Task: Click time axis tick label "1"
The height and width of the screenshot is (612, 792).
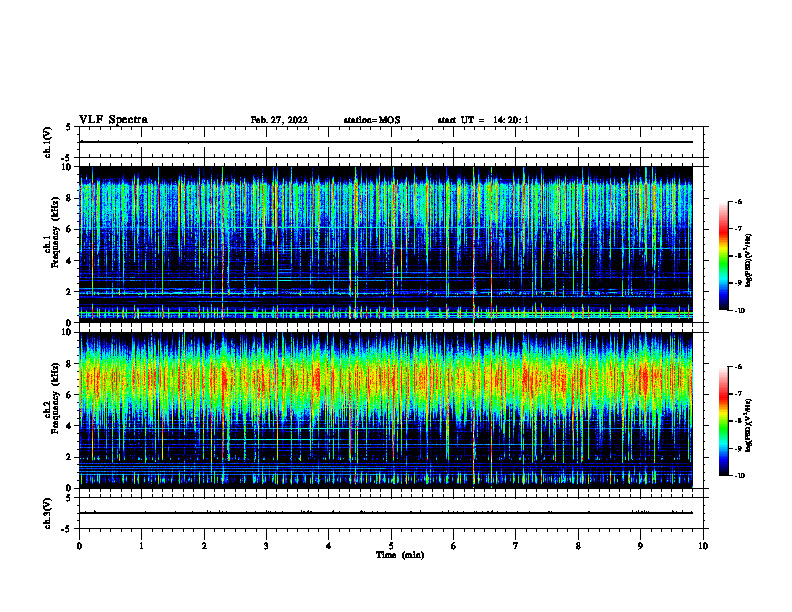Action: 141,546
